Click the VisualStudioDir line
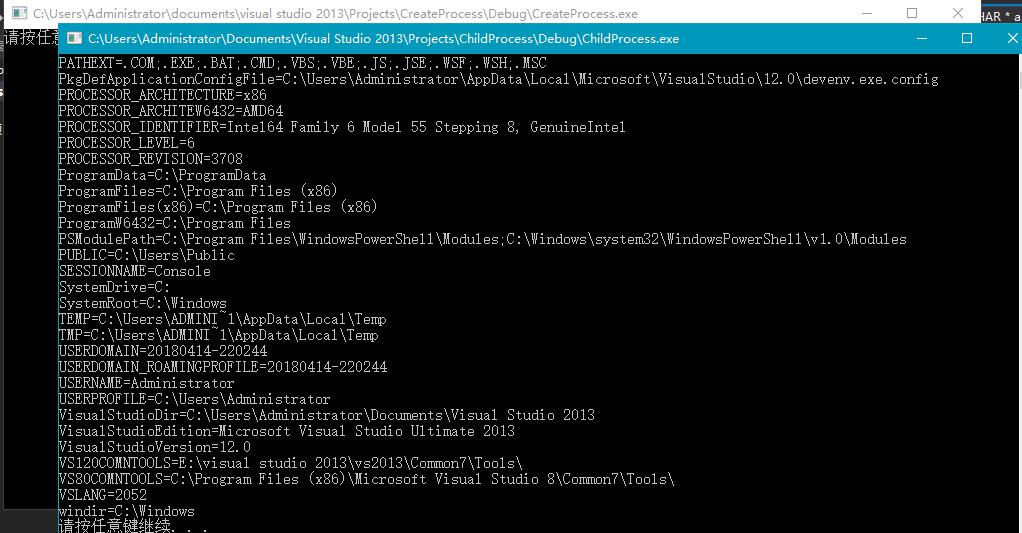Image resolution: width=1022 pixels, height=533 pixels. (327, 415)
